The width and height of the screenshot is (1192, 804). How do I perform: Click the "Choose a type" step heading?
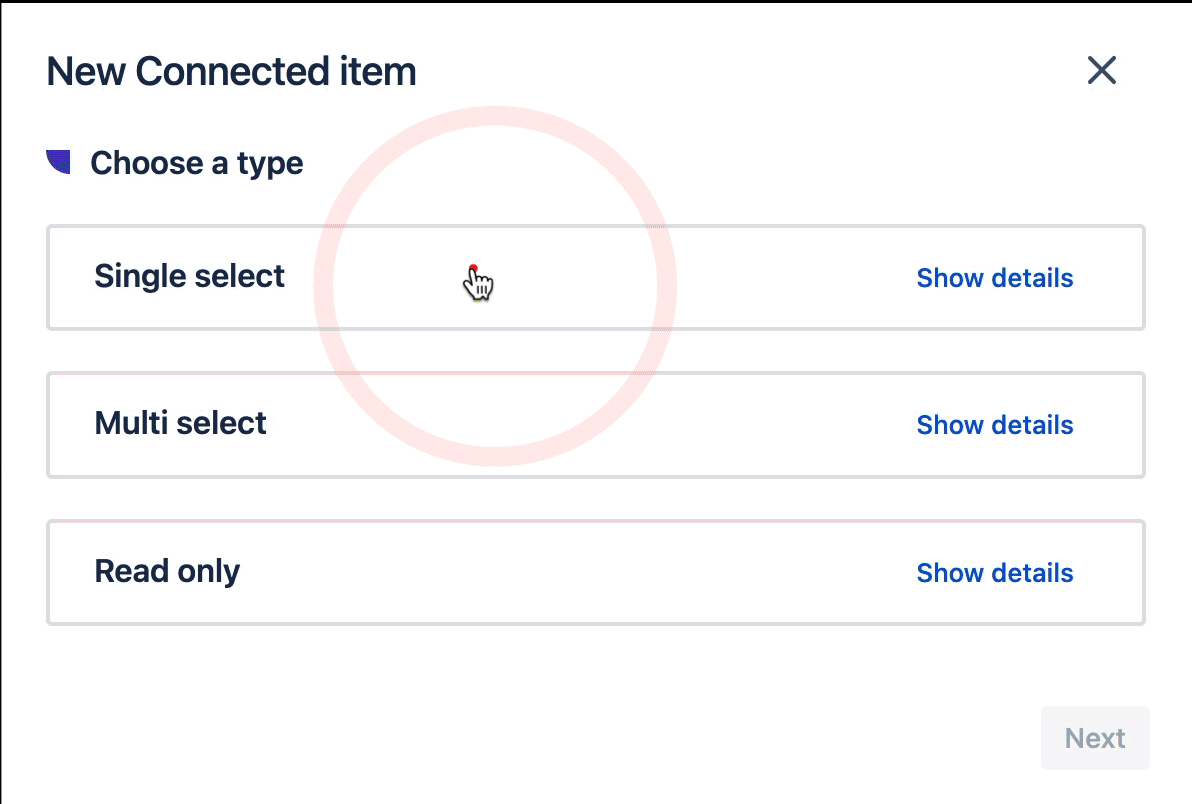pos(196,163)
